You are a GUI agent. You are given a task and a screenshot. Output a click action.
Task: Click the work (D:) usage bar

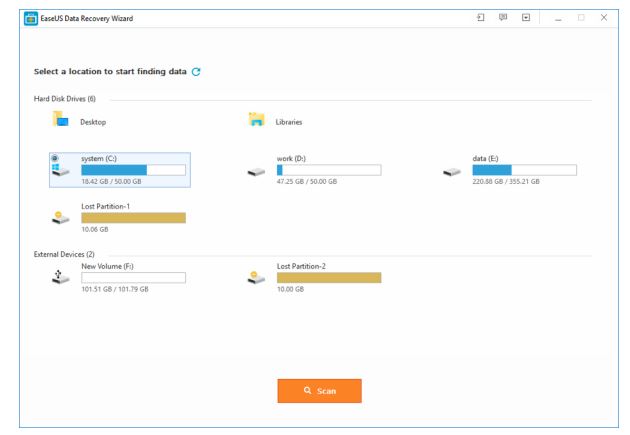329,170
